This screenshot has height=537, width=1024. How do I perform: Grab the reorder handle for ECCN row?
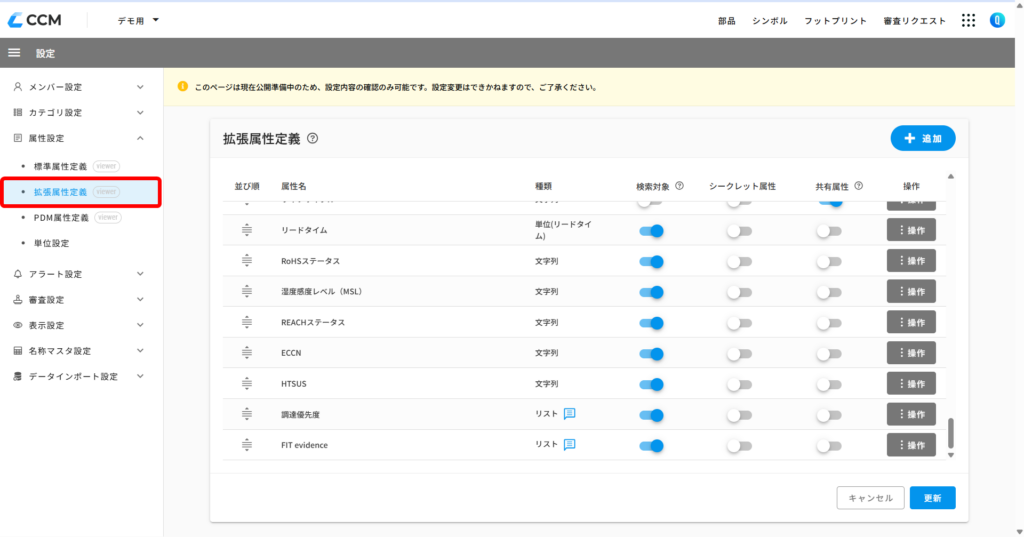247,353
